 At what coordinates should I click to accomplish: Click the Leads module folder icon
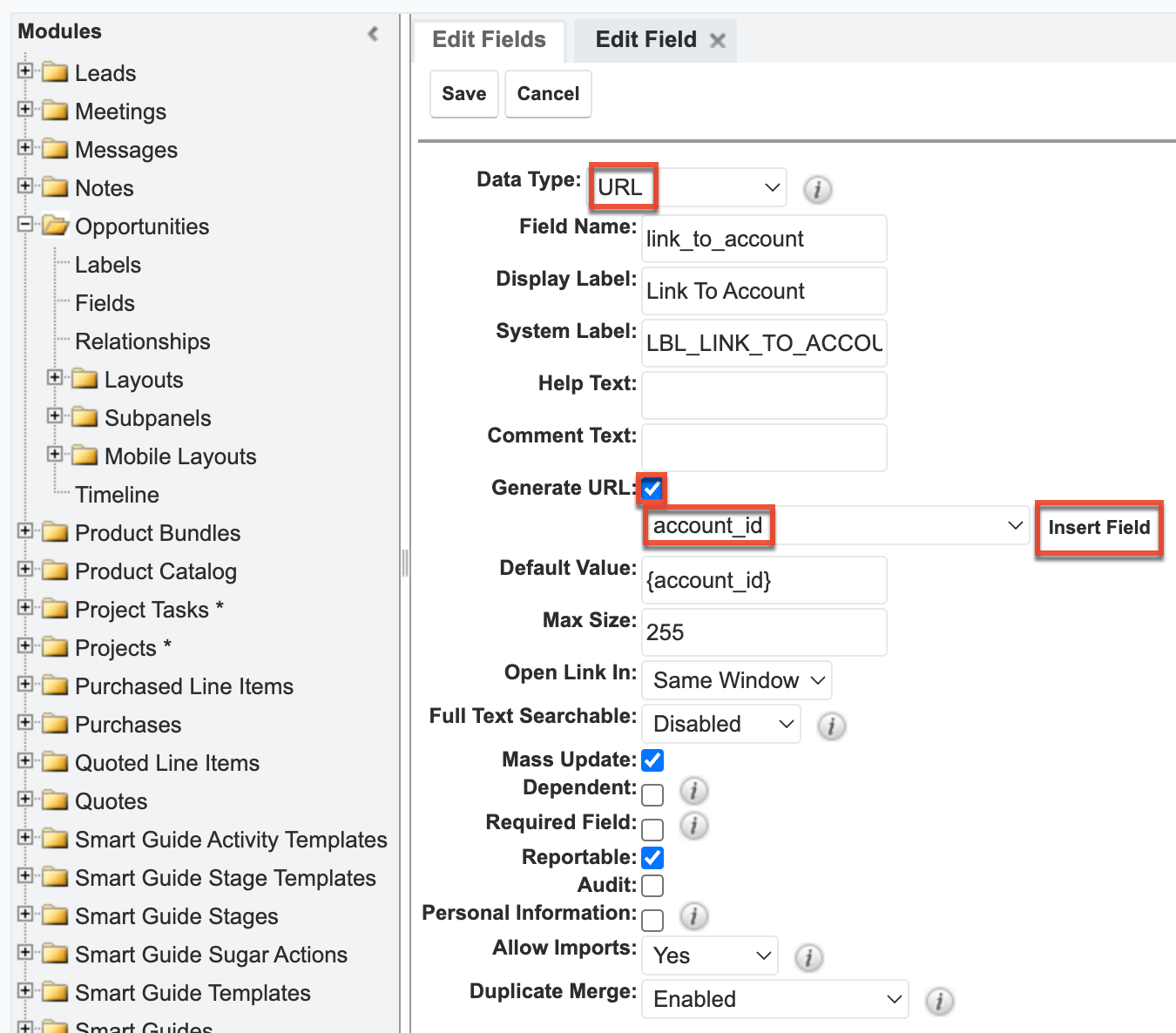(x=52, y=73)
